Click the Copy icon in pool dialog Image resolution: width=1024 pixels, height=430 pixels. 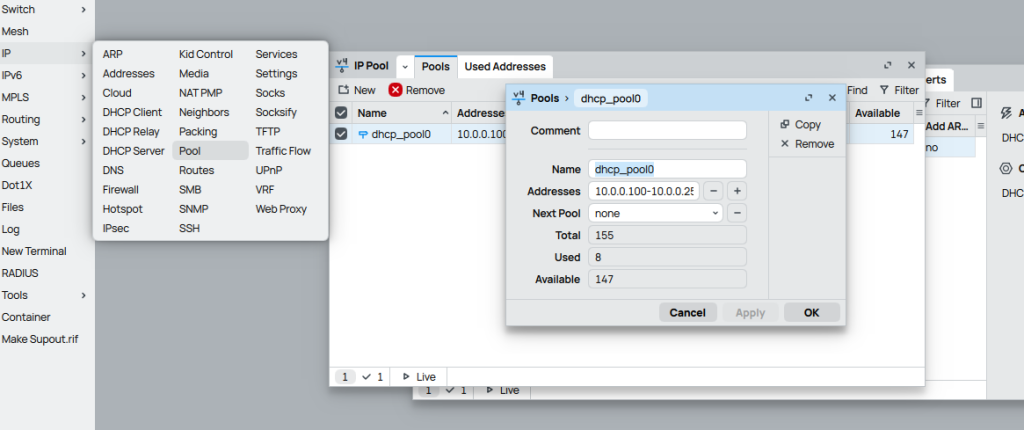pos(784,125)
